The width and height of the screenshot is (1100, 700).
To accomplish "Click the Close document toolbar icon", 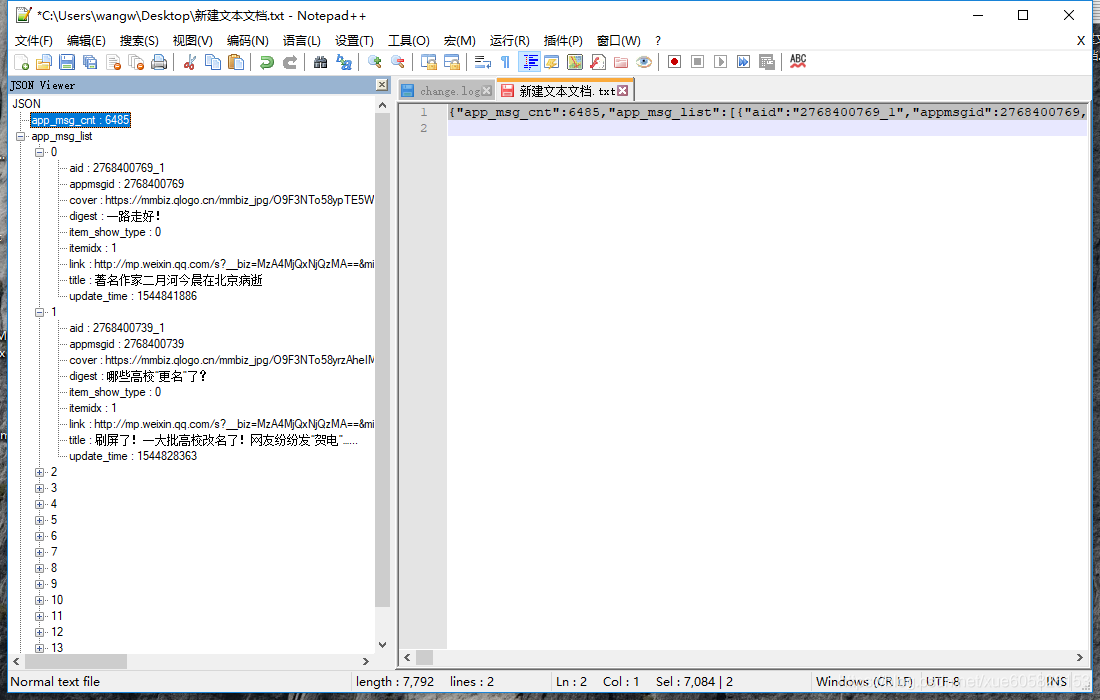I will coord(113,62).
